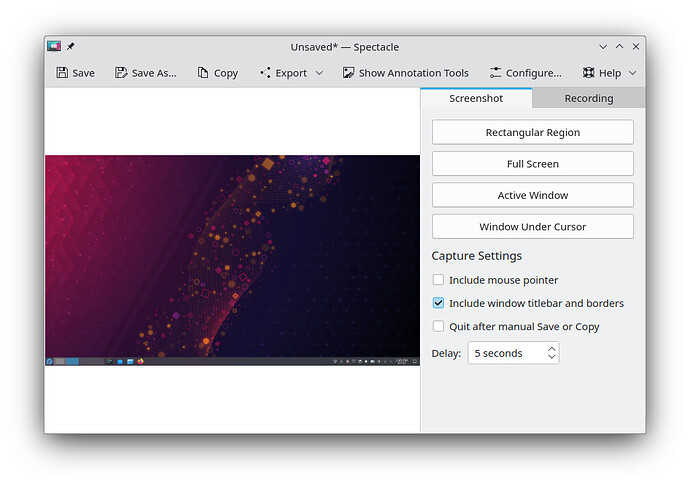Click the Copy icon in toolbar
690x486 pixels.
coord(203,73)
